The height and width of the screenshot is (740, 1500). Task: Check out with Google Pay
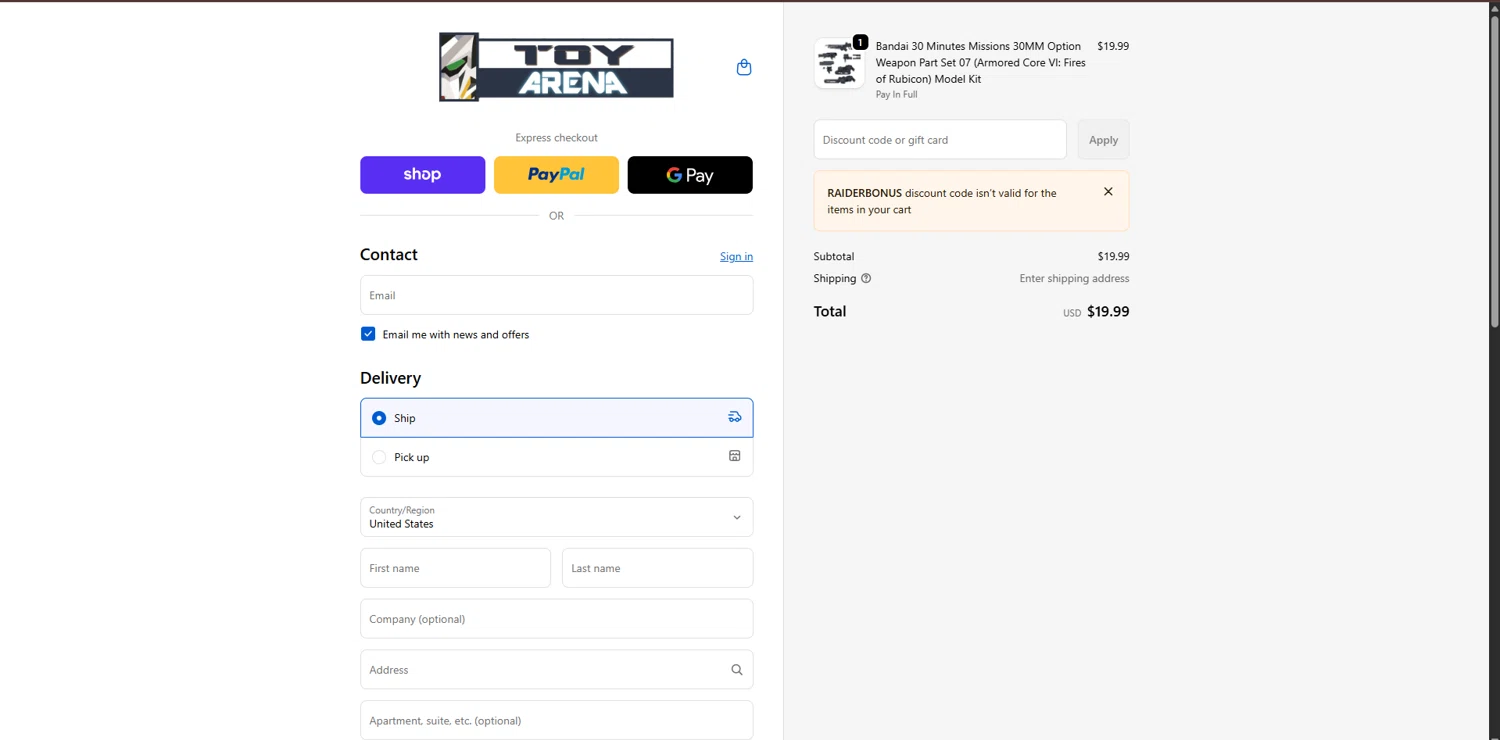coord(690,175)
